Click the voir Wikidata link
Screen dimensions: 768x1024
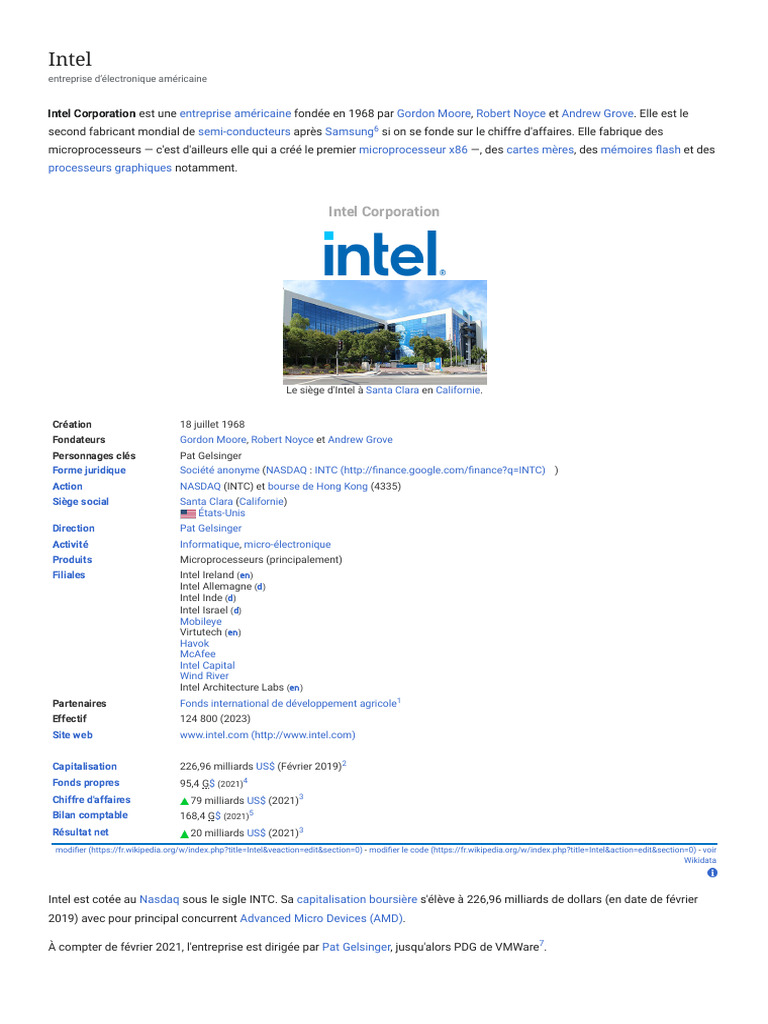(x=701, y=860)
